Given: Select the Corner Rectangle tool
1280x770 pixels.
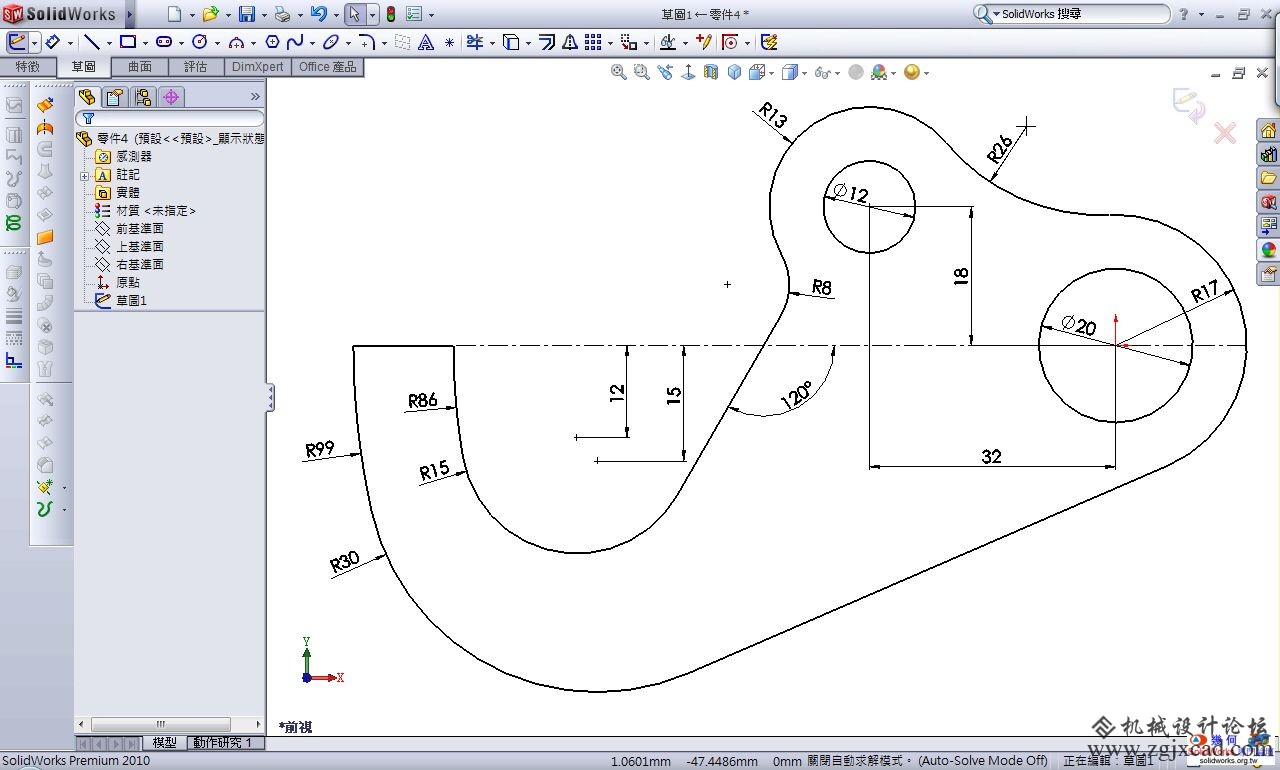Looking at the screenshot, I should tap(128, 42).
